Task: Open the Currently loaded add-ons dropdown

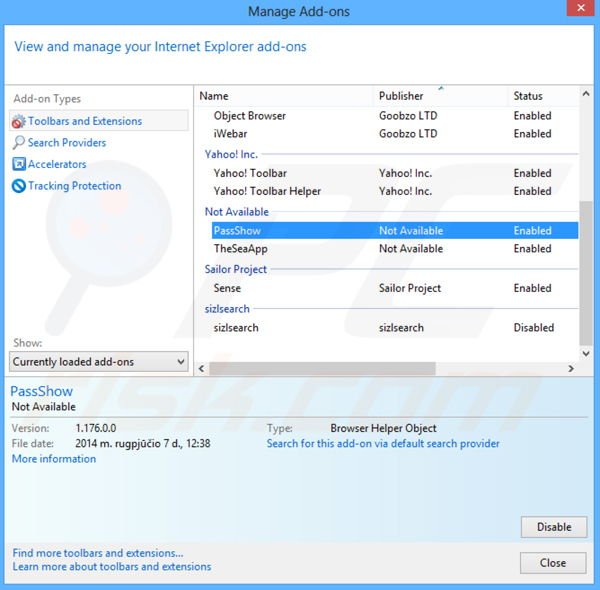Action: tap(98, 362)
